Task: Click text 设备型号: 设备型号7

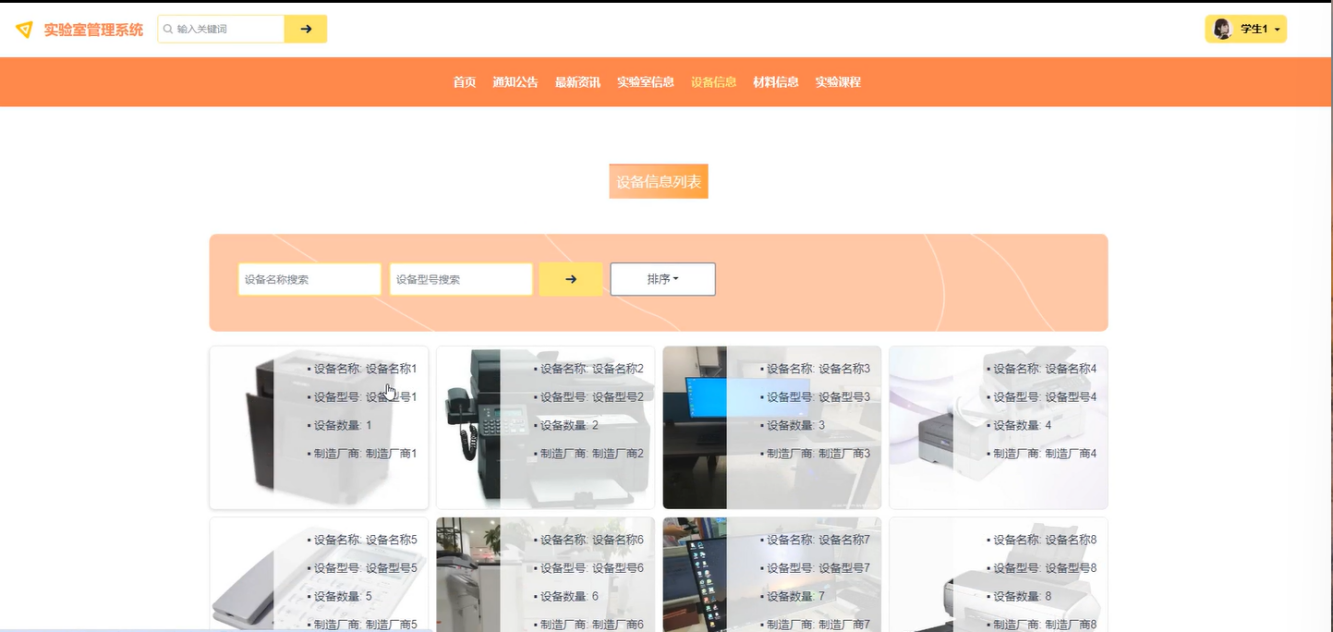Action: (819, 568)
